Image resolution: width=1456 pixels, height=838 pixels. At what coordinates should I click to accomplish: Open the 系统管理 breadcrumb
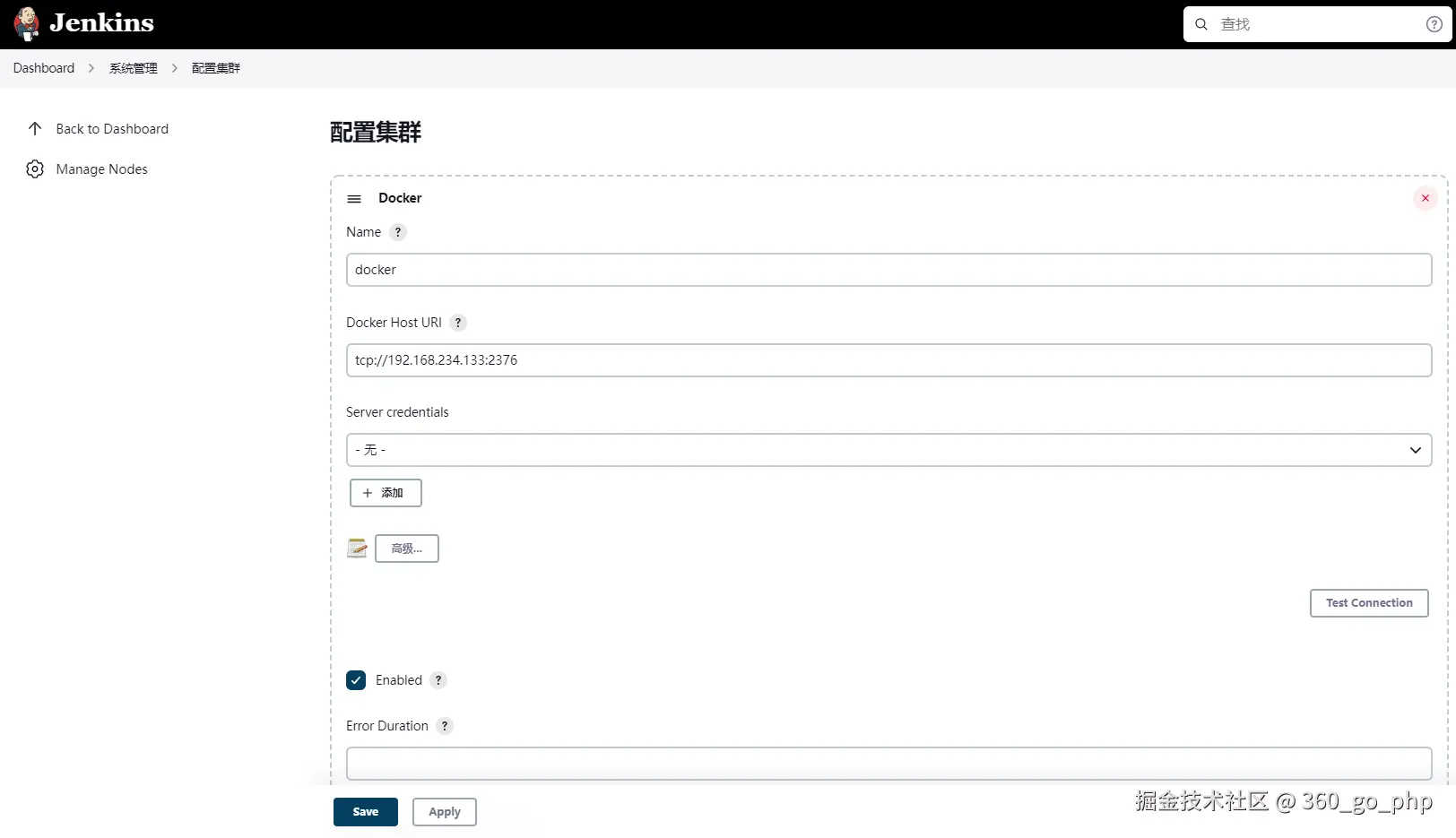click(134, 68)
